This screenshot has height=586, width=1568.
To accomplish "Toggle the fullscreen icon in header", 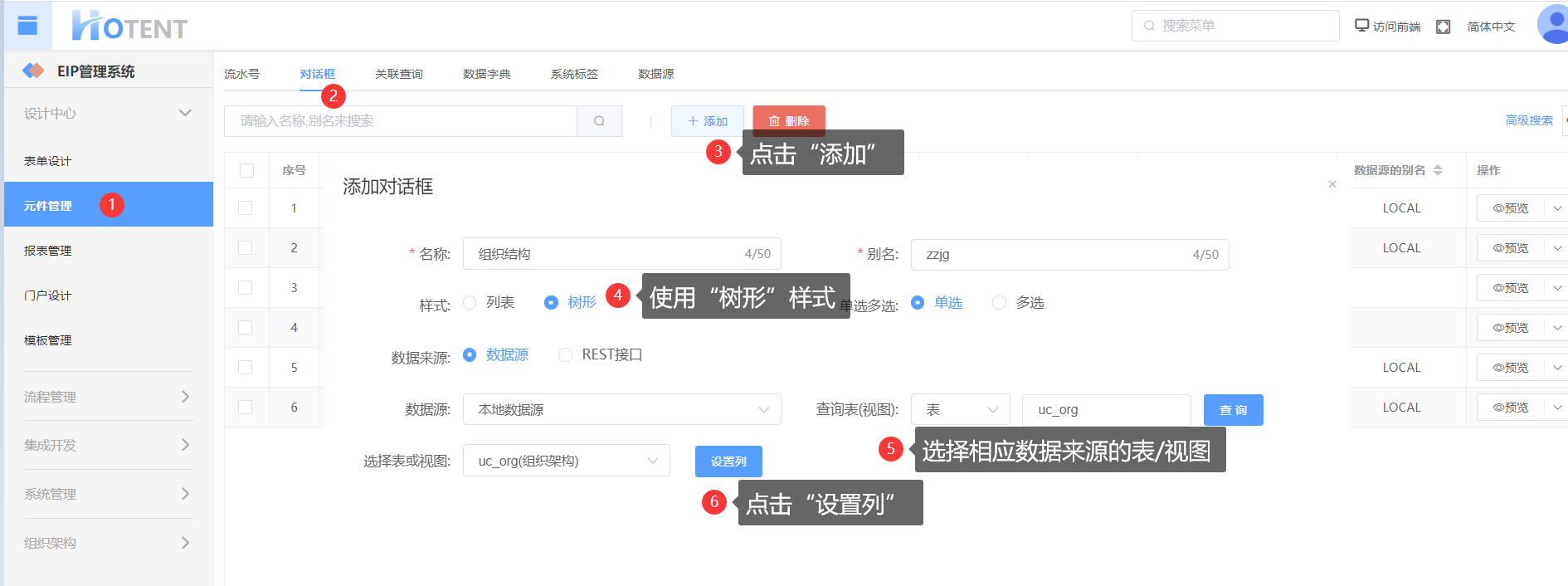I will point(1443,27).
